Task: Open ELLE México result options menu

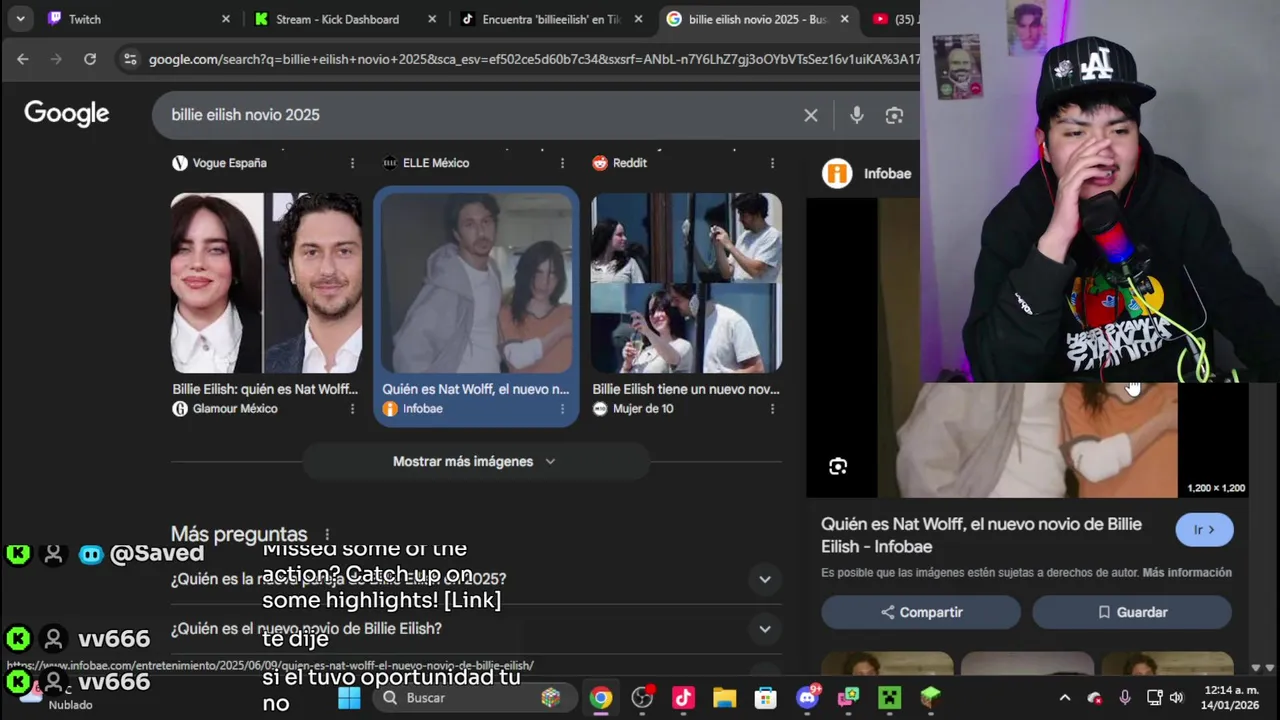Action: [x=562, y=163]
